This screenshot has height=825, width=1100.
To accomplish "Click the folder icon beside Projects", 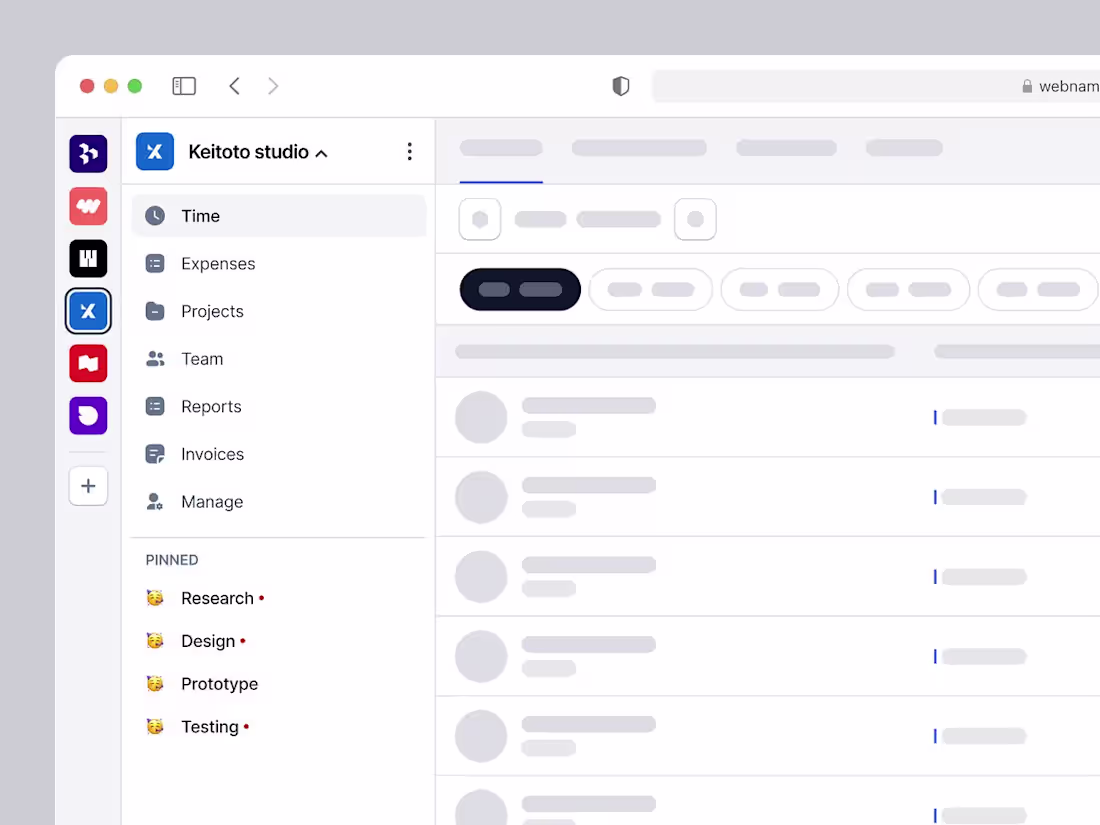I will point(155,311).
